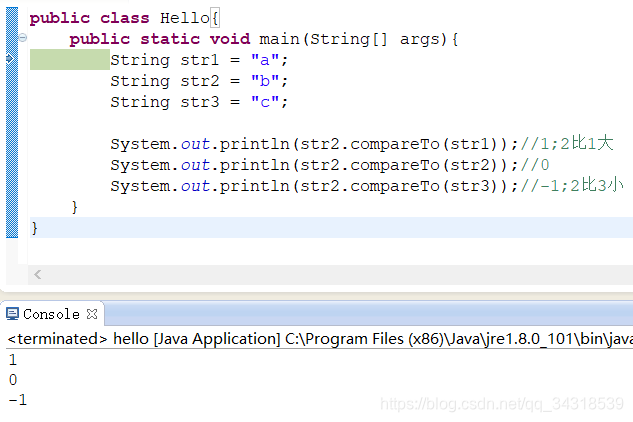
Task: Click console output line 0
Action: (13, 380)
